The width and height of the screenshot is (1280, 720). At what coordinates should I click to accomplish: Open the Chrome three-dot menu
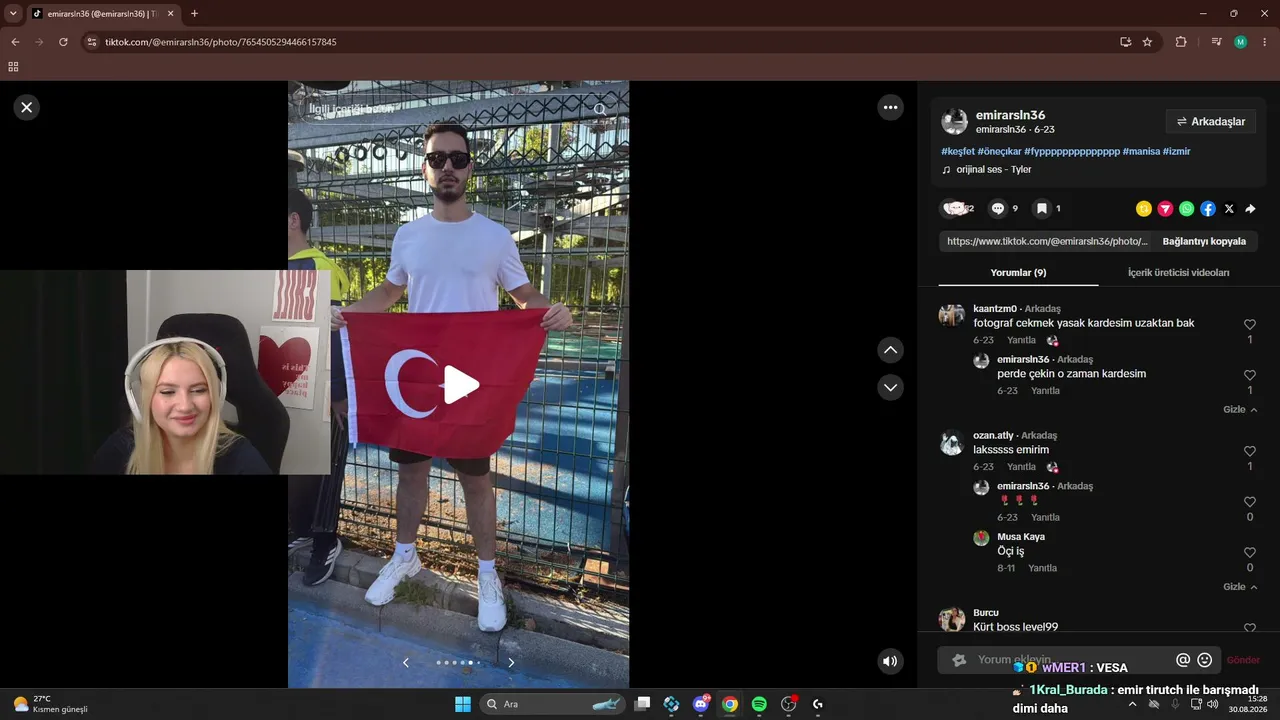point(1263,42)
